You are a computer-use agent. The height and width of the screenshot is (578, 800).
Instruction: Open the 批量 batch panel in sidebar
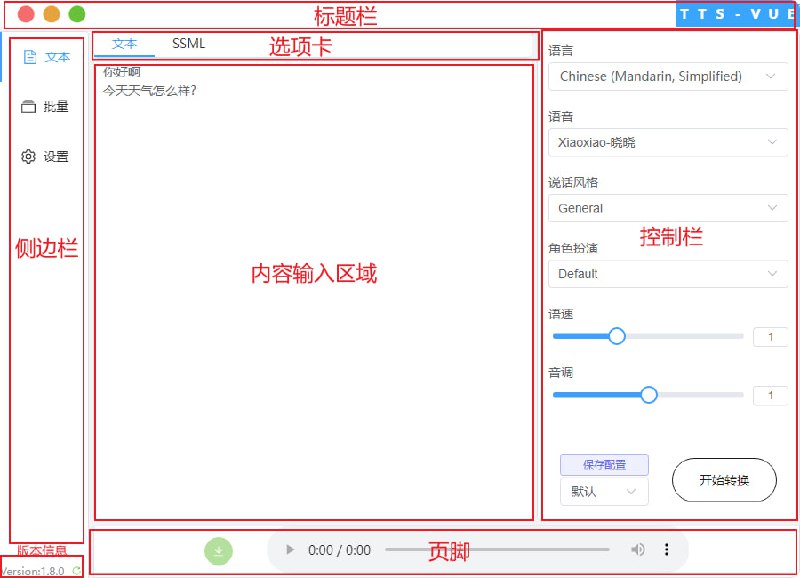click(x=44, y=107)
